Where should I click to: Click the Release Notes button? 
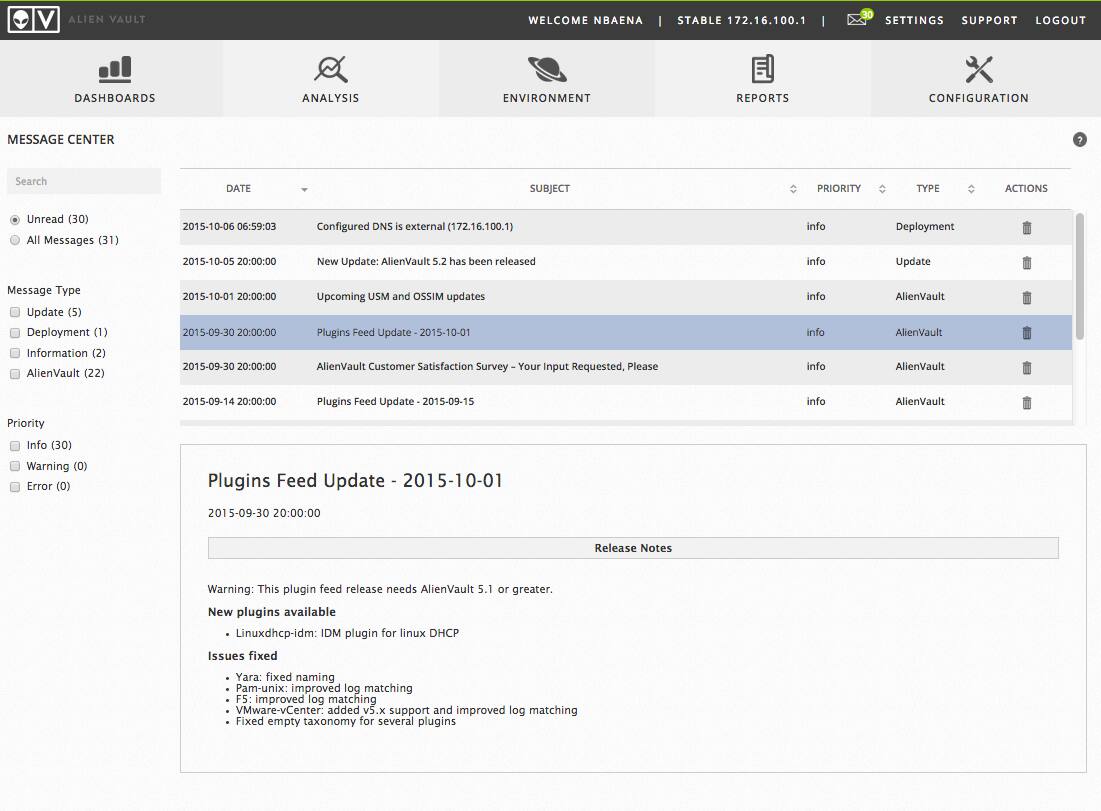[633, 548]
